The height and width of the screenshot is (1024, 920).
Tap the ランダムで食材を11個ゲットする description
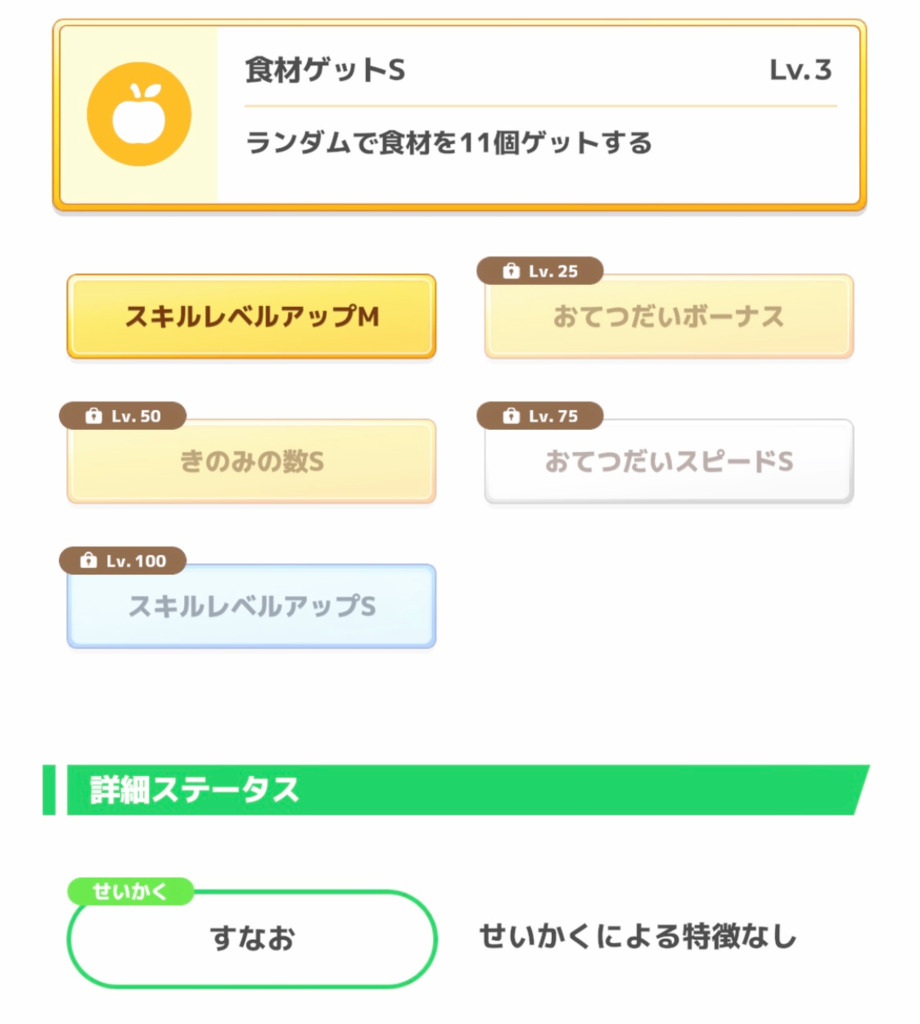click(448, 143)
